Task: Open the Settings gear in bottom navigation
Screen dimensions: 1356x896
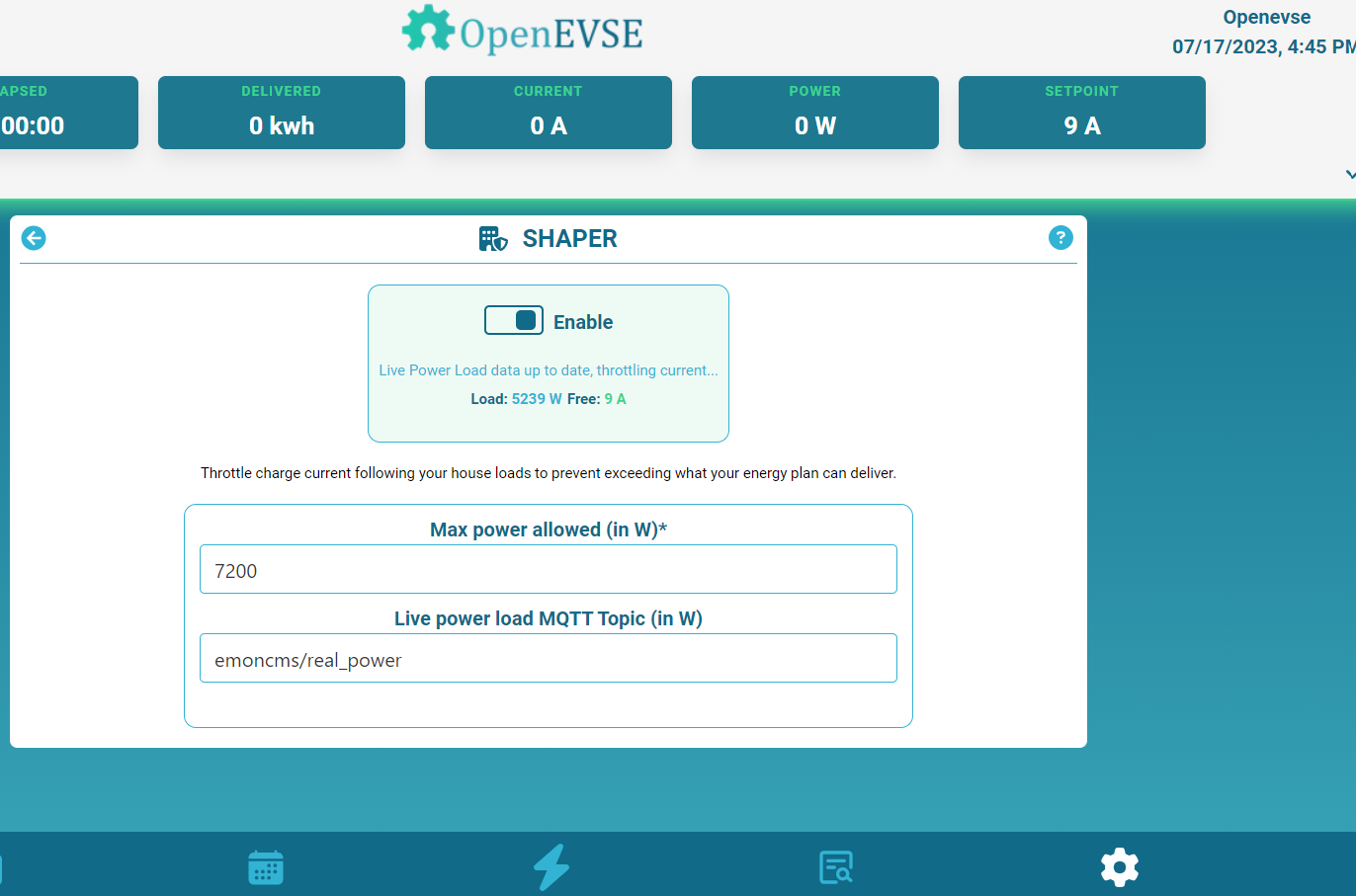Action: [1119, 867]
